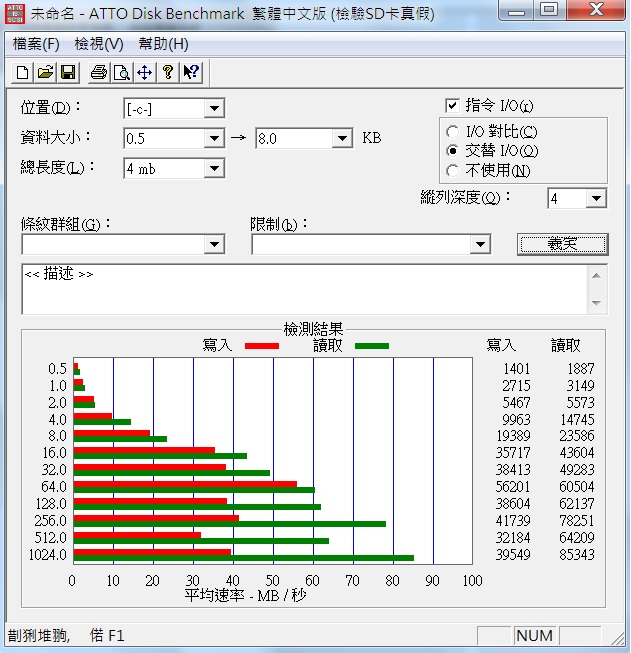Click the Print toolbar icon
This screenshot has height=653, width=631.
click(x=99, y=72)
